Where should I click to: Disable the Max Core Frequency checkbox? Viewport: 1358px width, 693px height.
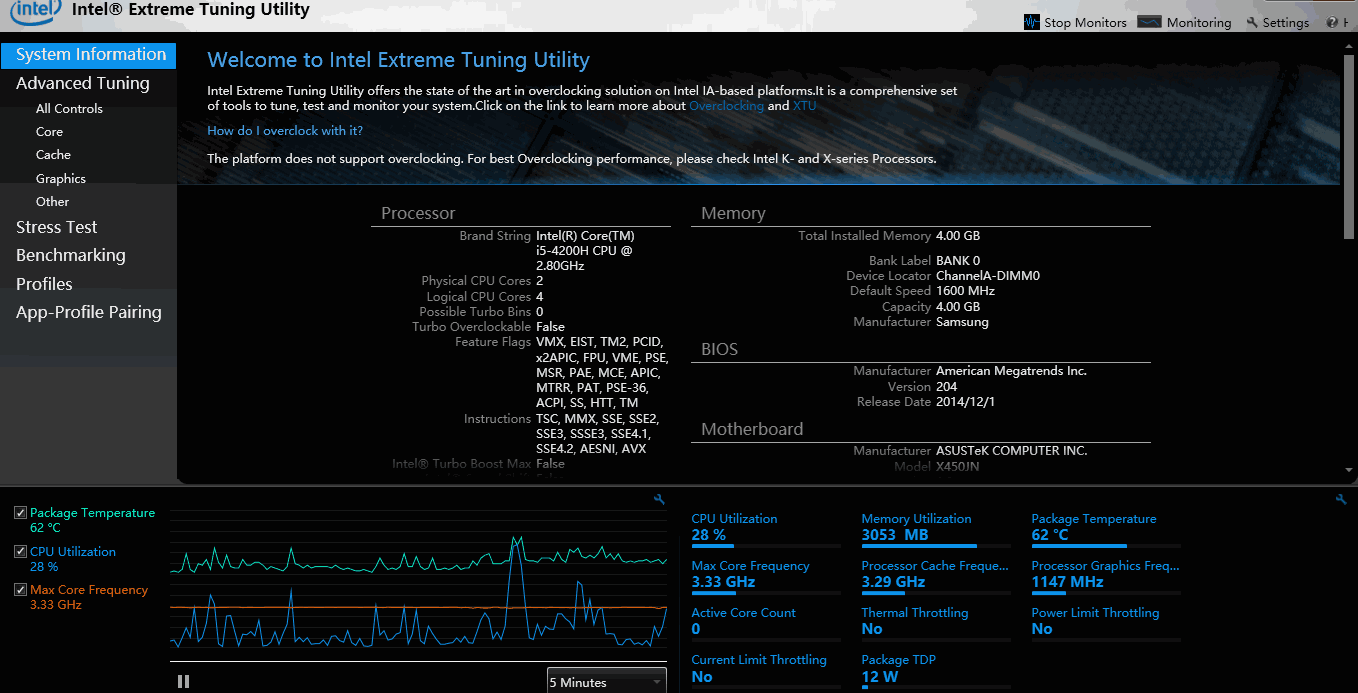pyautogui.click(x=21, y=590)
